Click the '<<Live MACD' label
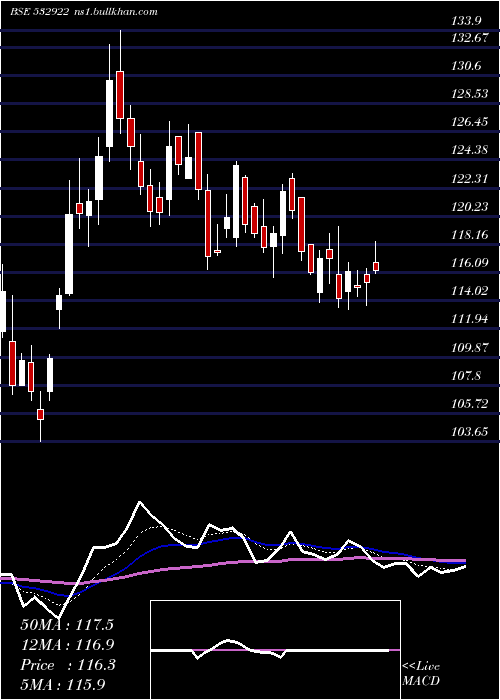The height and width of the screenshot is (700, 500). 421,674
